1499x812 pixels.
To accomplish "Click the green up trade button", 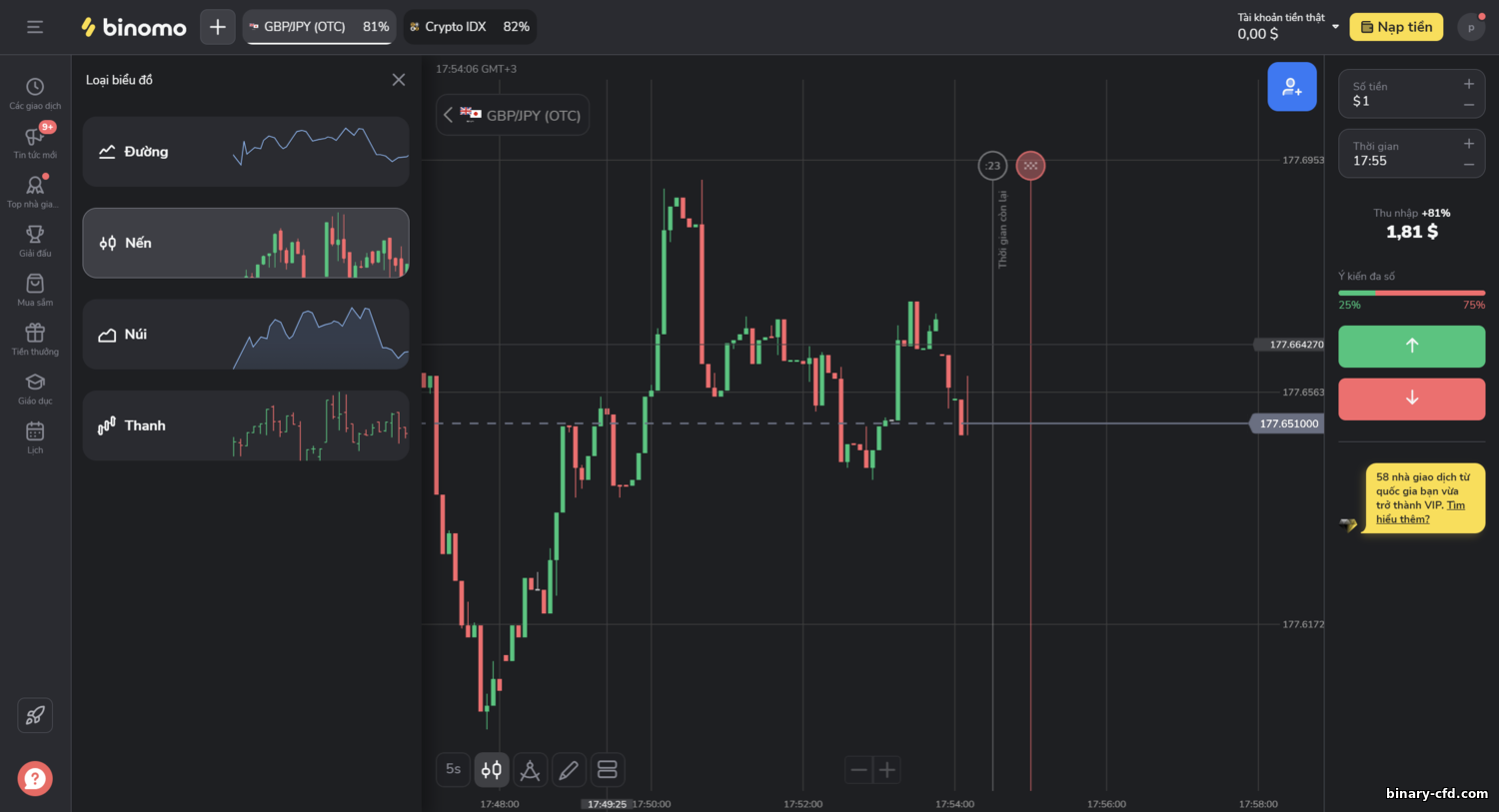I will click(1411, 346).
